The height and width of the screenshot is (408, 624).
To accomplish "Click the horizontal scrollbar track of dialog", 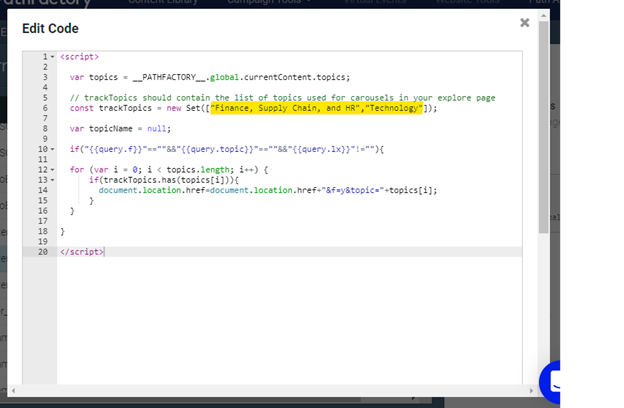I will coord(272,390).
